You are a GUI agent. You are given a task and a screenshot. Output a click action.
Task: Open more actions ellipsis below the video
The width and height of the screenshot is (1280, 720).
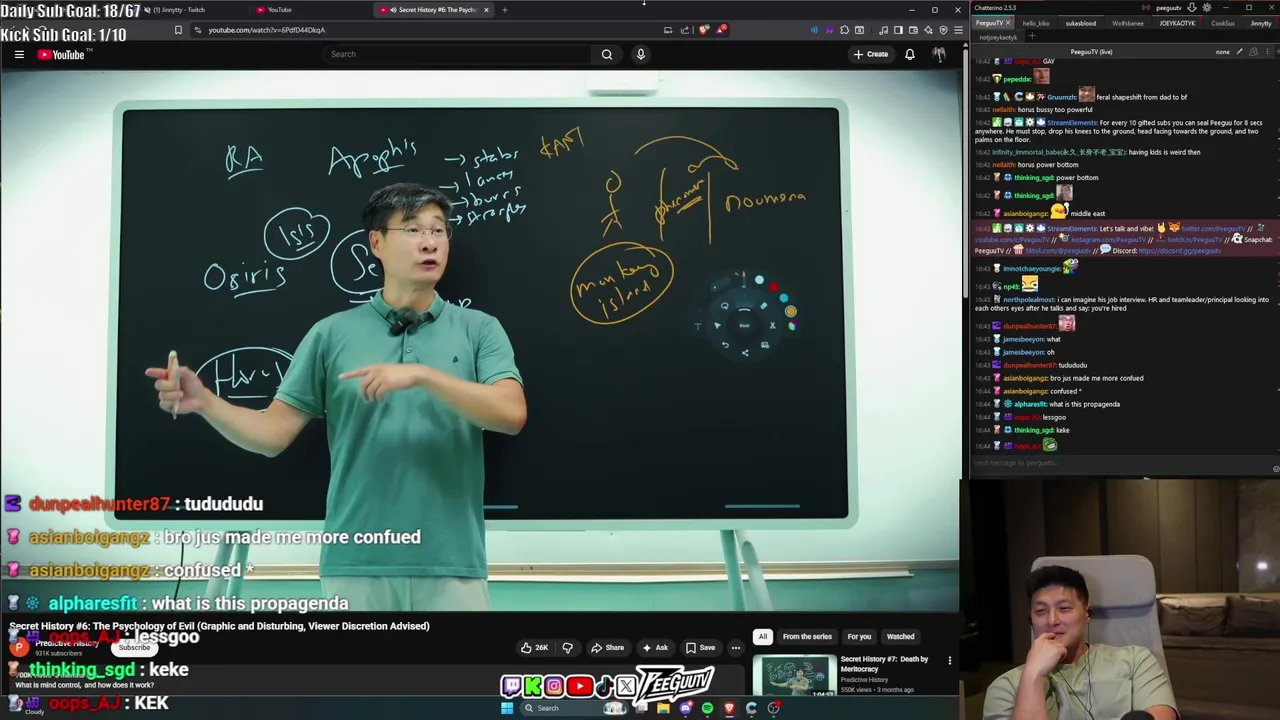pyautogui.click(x=735, y=647)
